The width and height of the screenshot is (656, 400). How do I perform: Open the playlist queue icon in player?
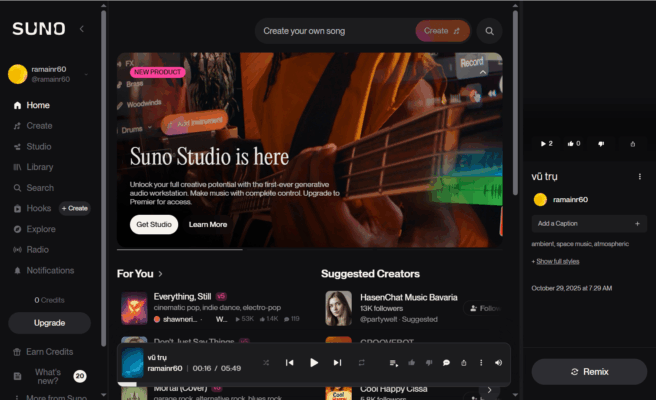[393, 363]
